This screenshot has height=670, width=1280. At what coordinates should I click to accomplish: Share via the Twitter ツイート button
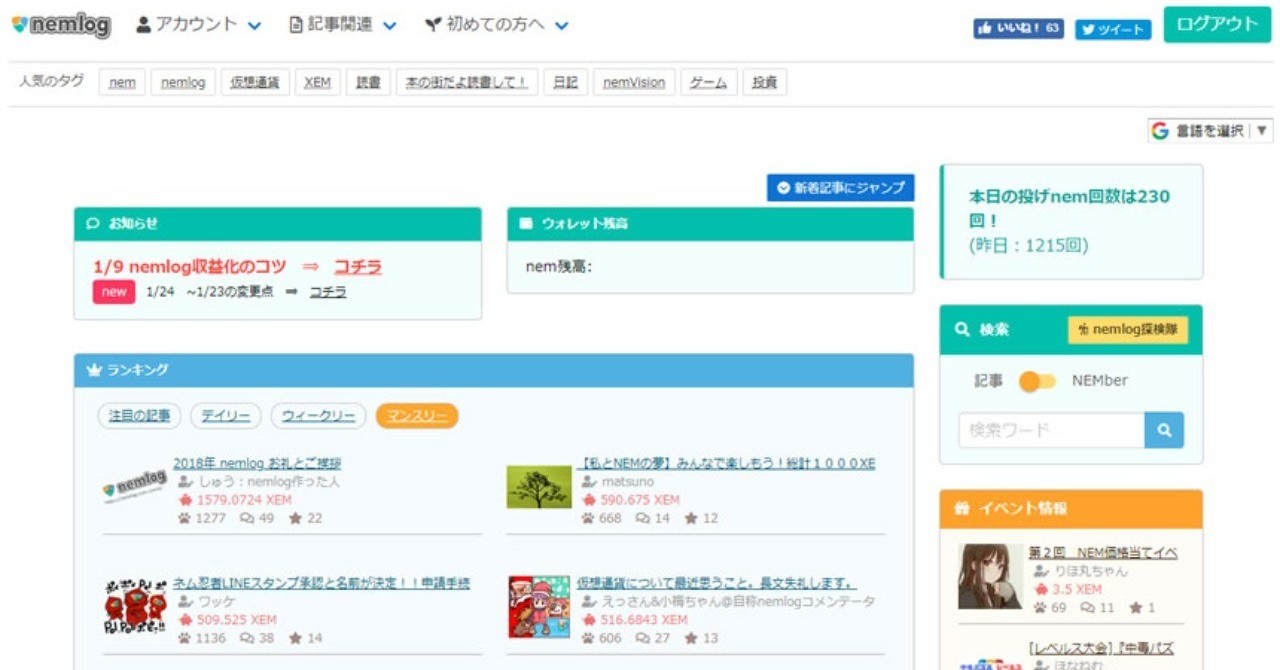[1113, 30]
